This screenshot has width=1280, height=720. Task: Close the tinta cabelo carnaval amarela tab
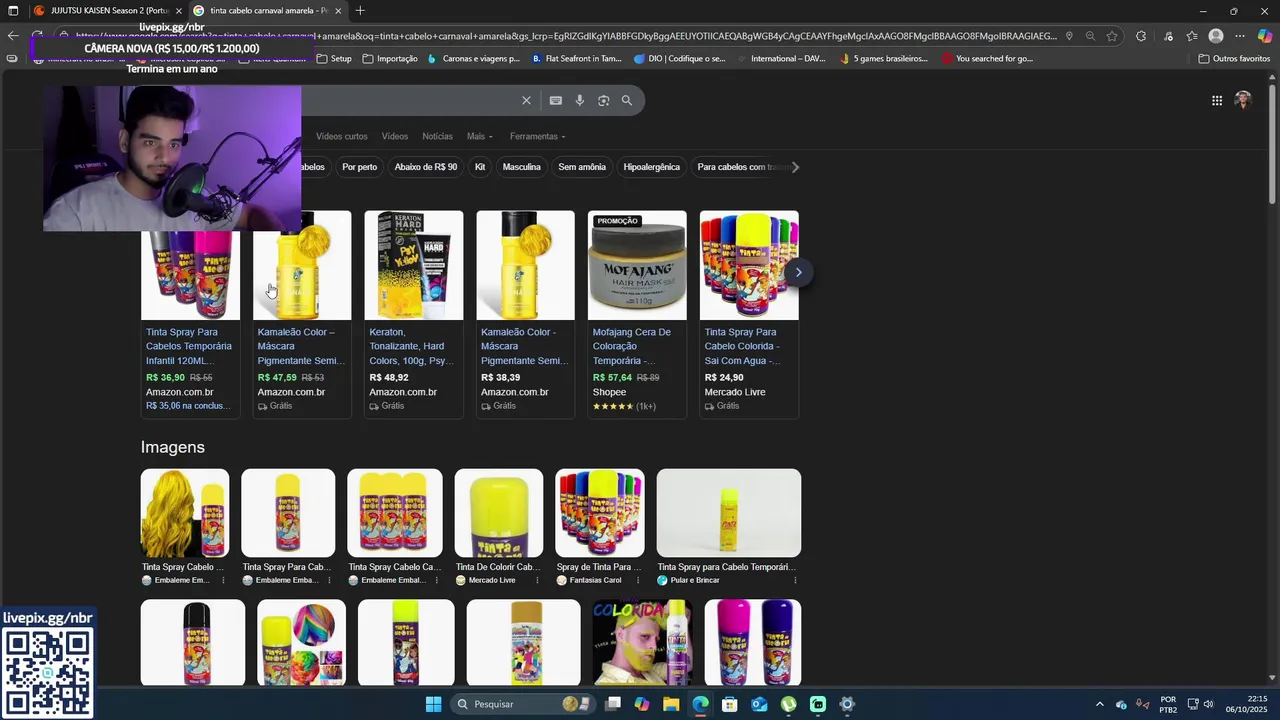pyautogui.click(x=338, y=11)
